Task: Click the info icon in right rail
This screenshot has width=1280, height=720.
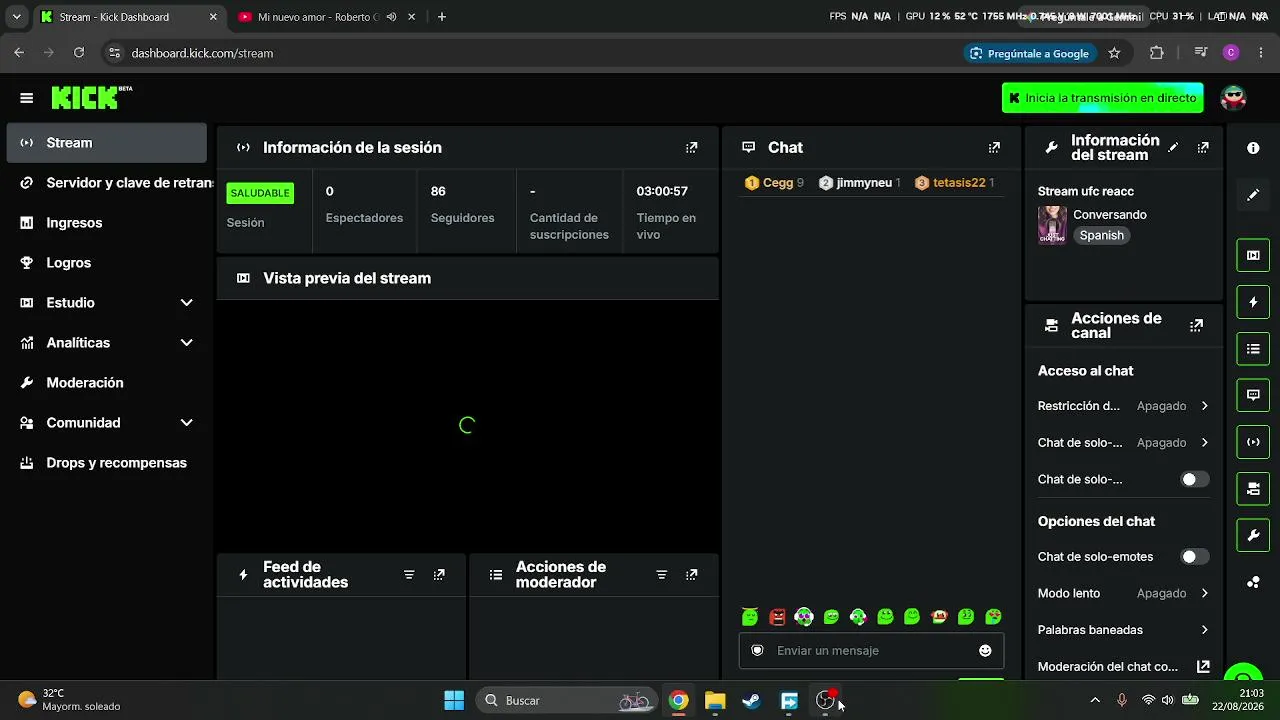Action: click(1253, 148)
